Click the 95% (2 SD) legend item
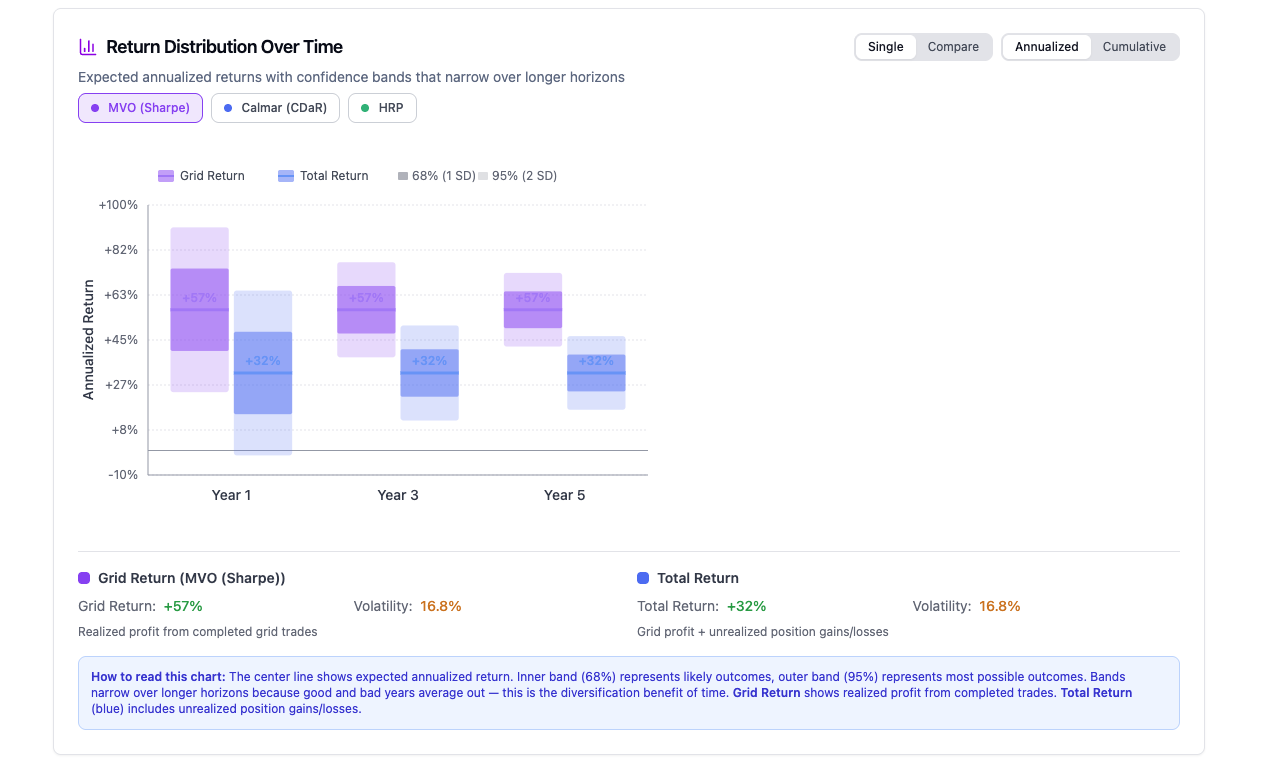Image resolution: width=1271 pixels, height=770 pixels. click(517, 176)
